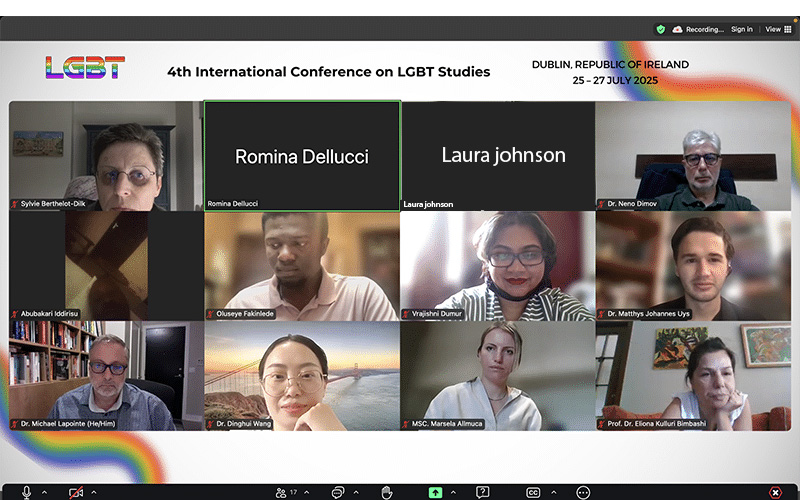Select Dr. Neno Dimov video tile
Screen dimensions: 800x500
693,156
